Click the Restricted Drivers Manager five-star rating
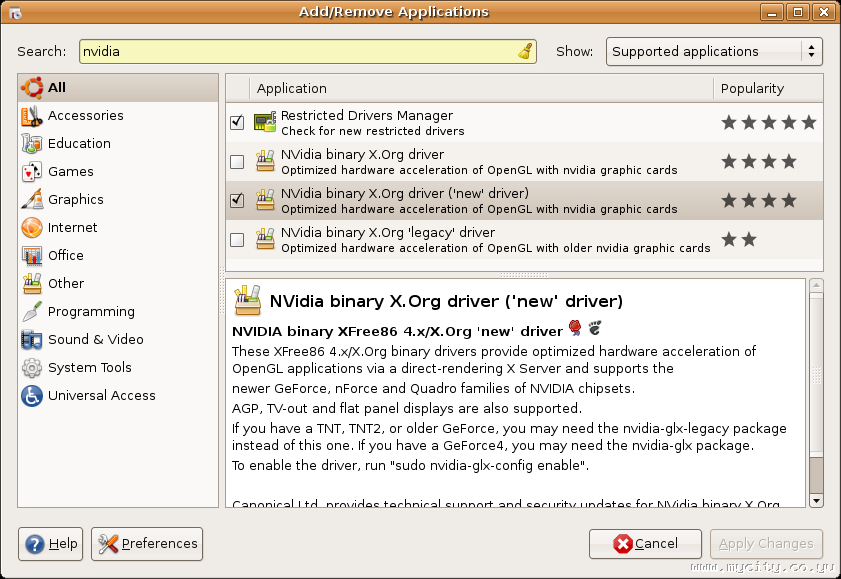841x579 pixels. point(769,122)
